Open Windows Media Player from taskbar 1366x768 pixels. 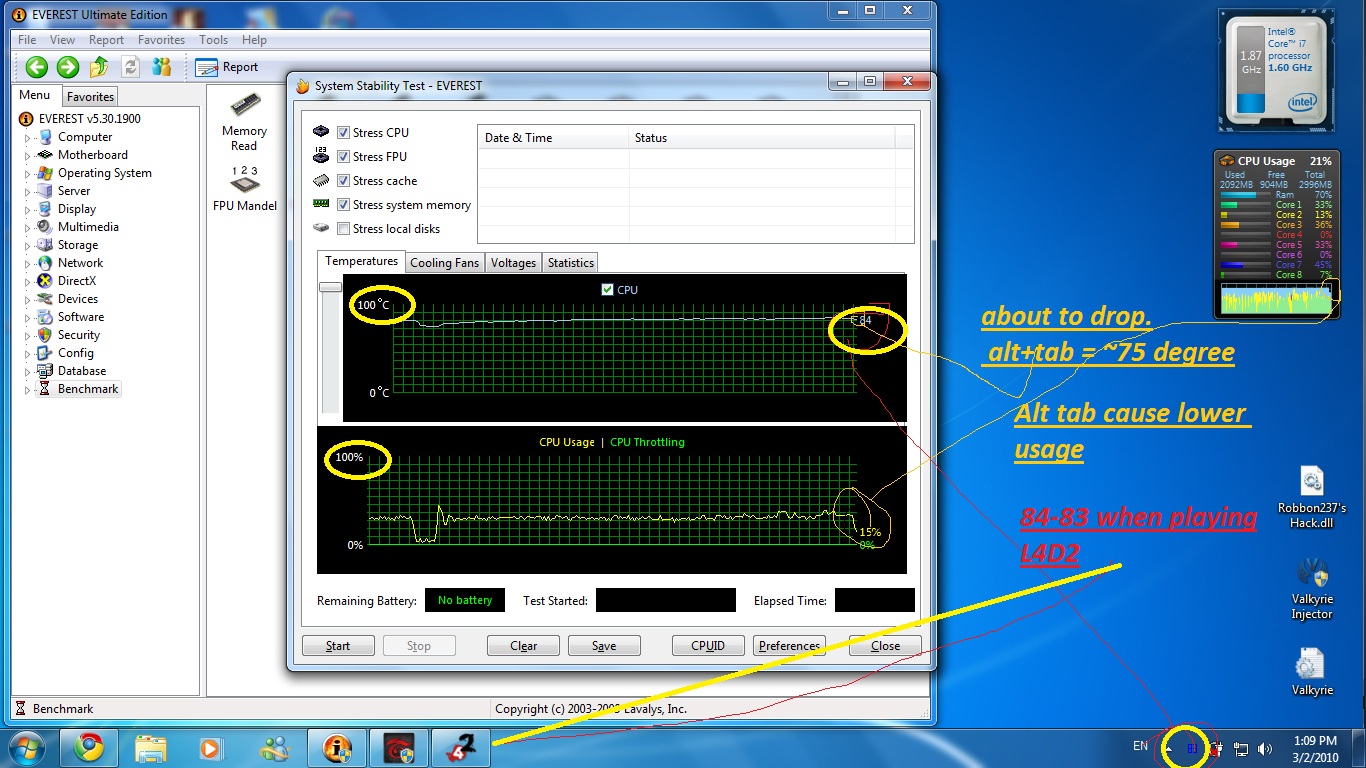(211, 748)
